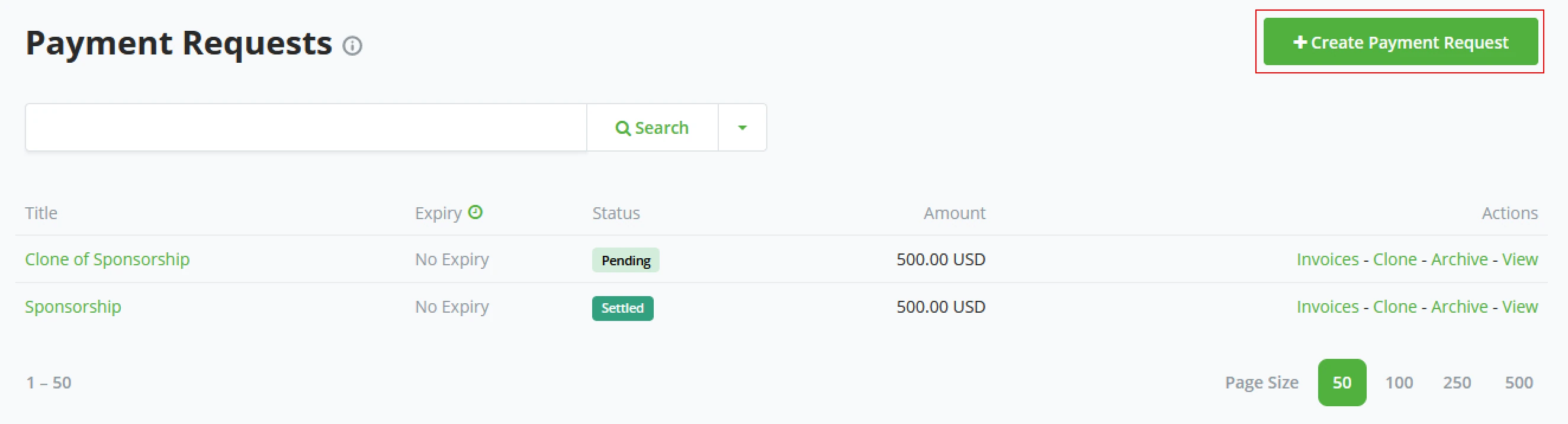Select page size 50
The image size is (1568, 424).
point(1342,383)
